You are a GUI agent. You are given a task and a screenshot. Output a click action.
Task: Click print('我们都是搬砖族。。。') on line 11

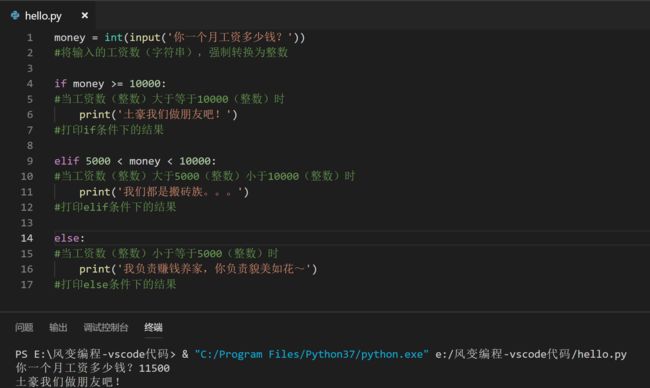[x=164, y=192]
